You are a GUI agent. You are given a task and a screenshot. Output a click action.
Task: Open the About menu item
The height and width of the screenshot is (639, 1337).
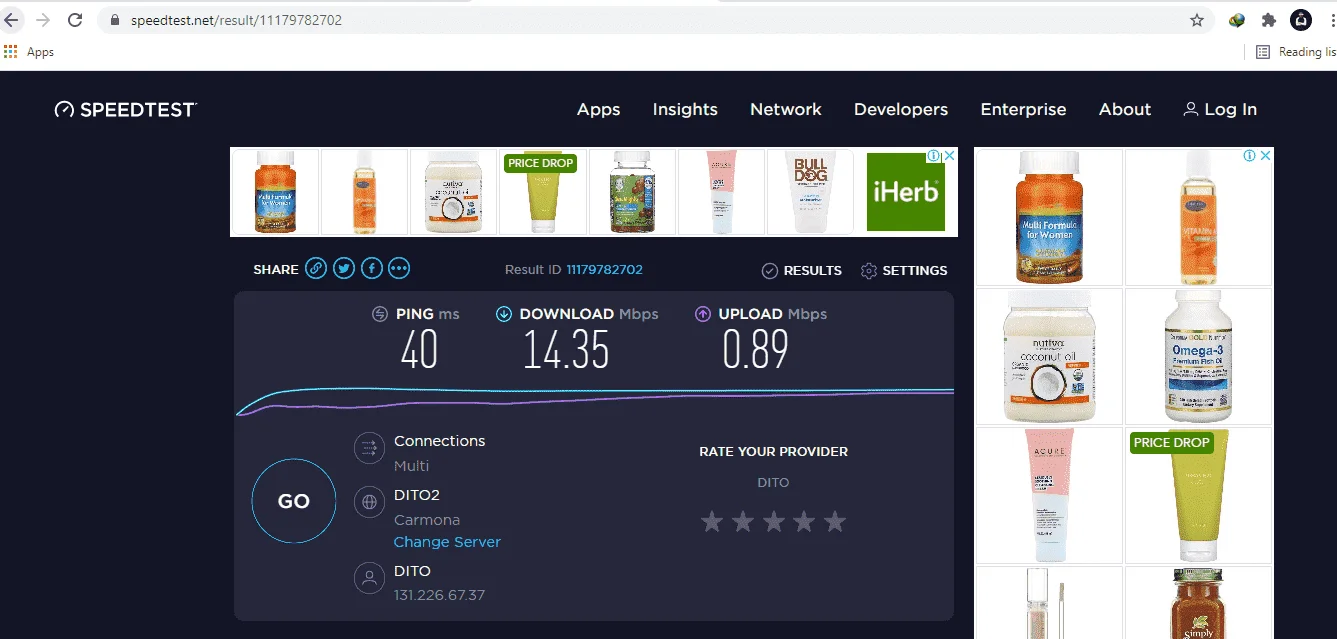(1125, 109)
